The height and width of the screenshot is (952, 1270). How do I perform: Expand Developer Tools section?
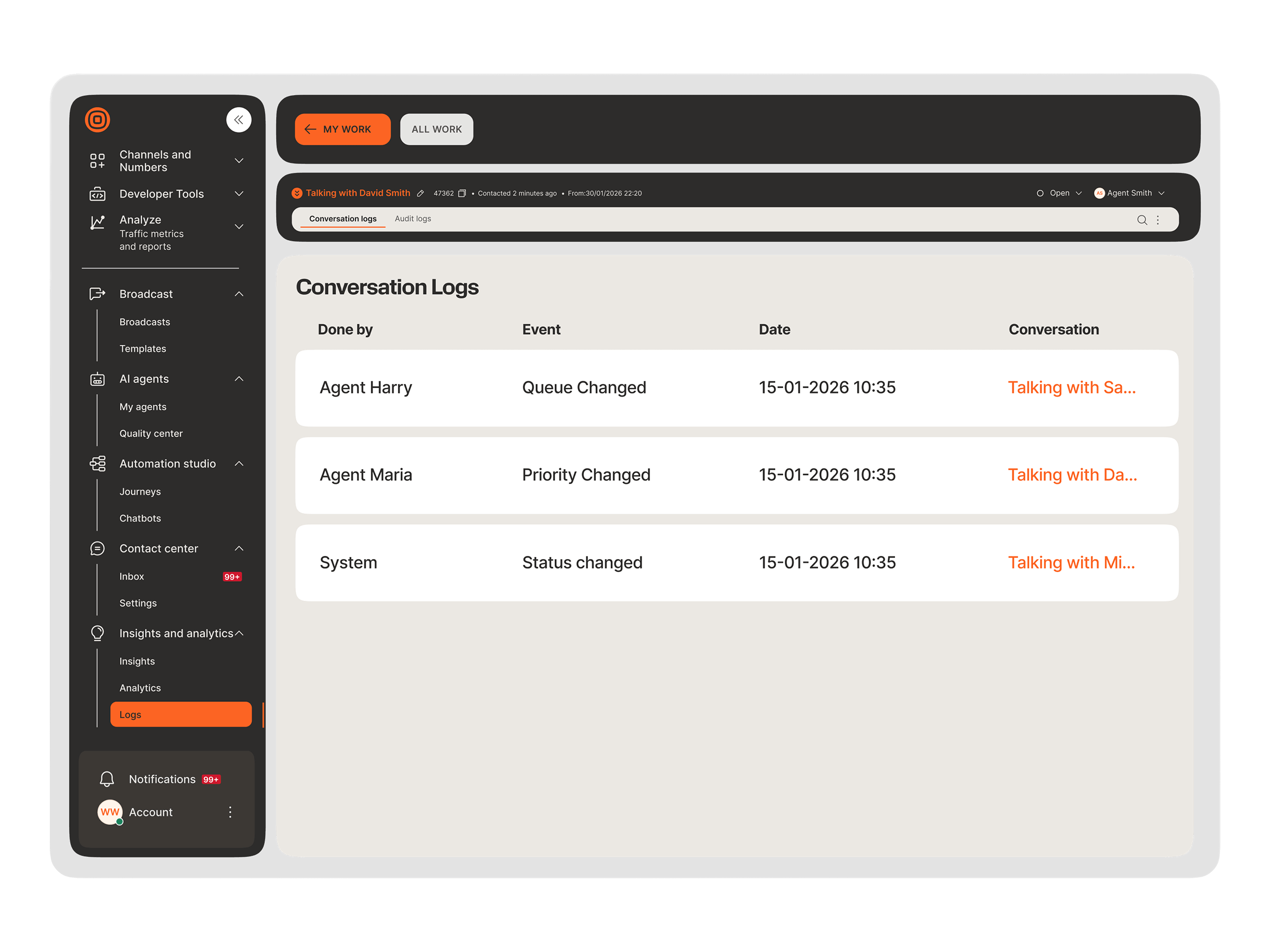(239, 194)
